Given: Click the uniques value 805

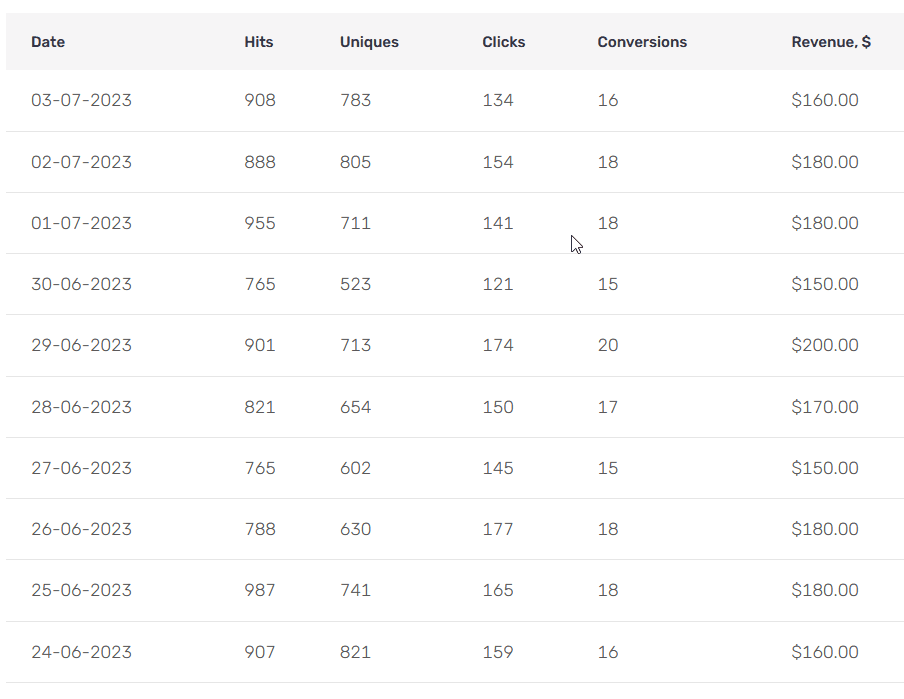Looking at the screenshot, I should (355, 162).
